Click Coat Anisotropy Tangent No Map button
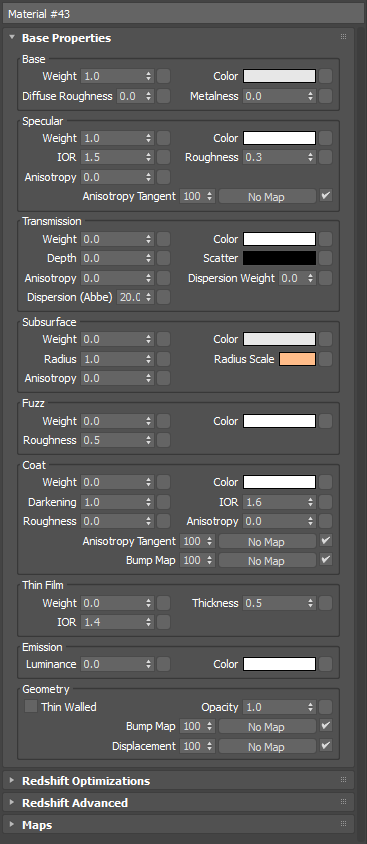 [x=267, y=541]
